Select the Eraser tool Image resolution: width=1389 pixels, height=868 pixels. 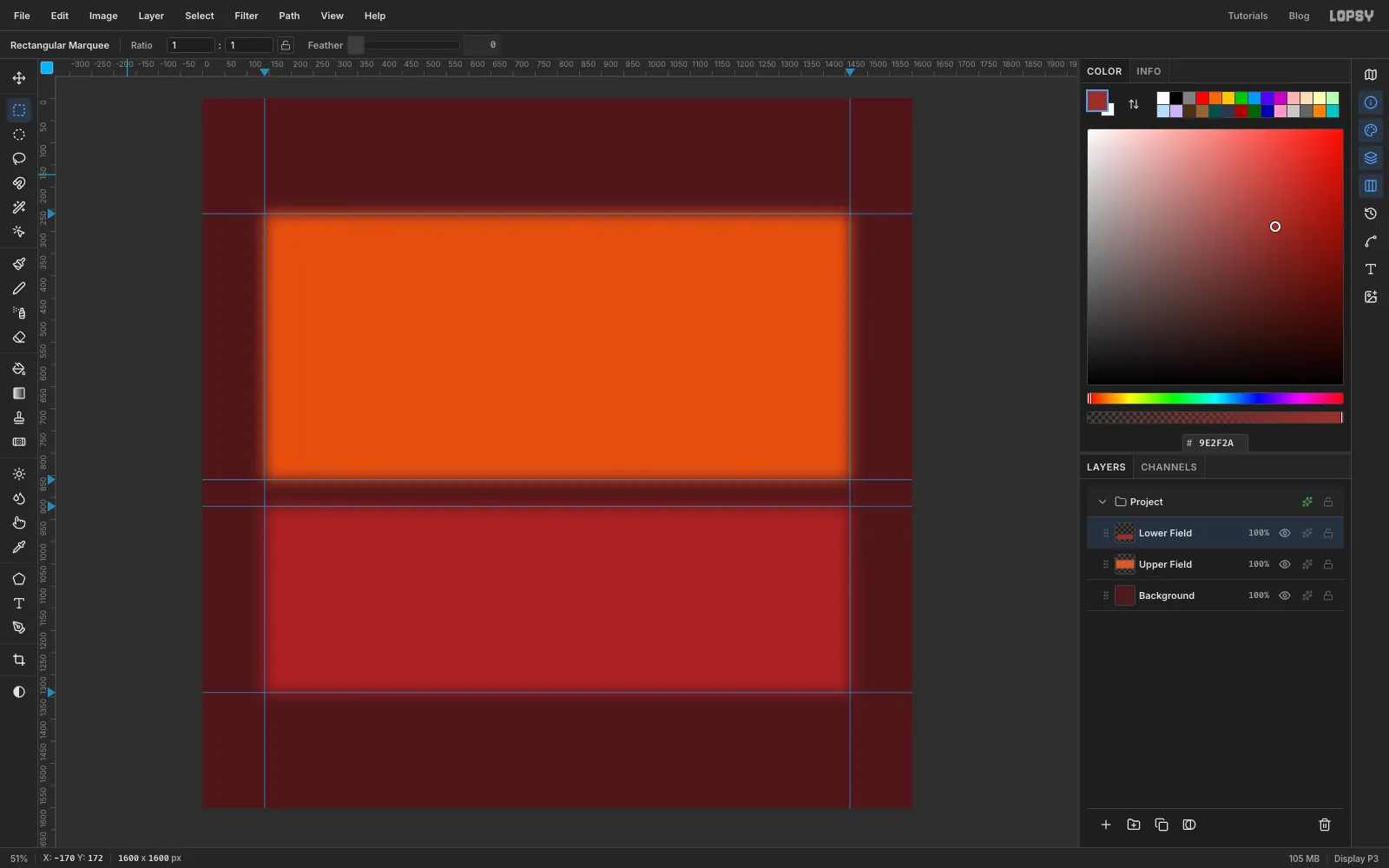click(19, 337)
